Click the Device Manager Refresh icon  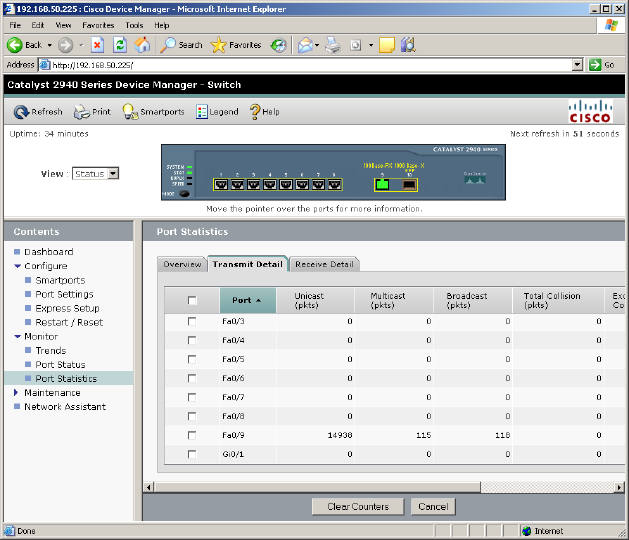click(x=21, y=112)
